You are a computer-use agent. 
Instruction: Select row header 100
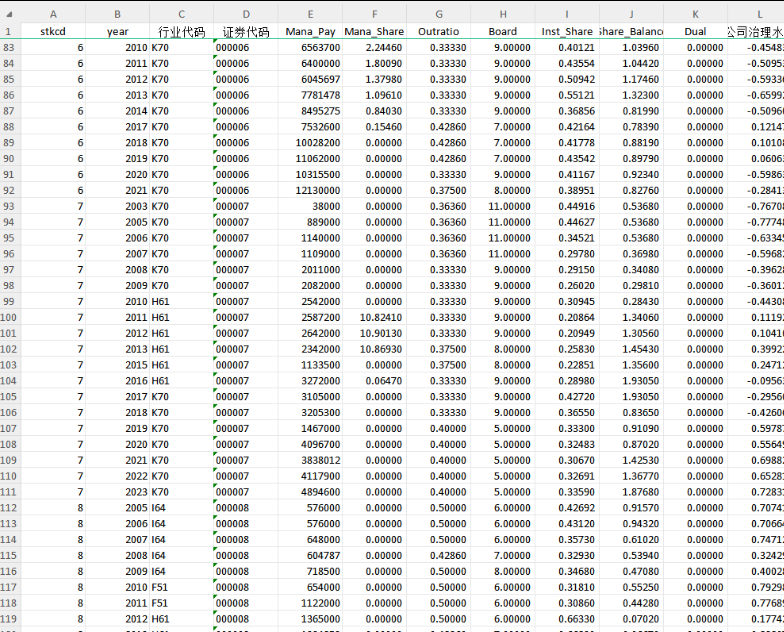[9, 318]
